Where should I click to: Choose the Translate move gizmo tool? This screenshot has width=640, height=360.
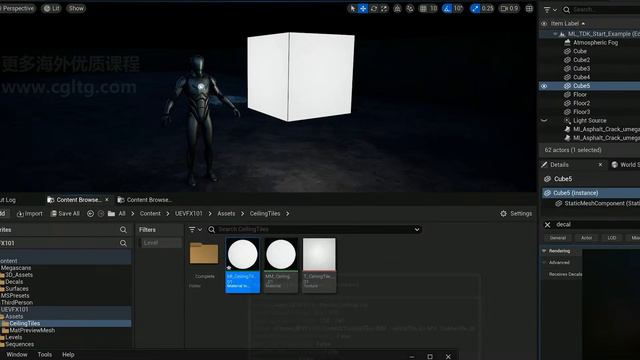click(x=363, y=9)
